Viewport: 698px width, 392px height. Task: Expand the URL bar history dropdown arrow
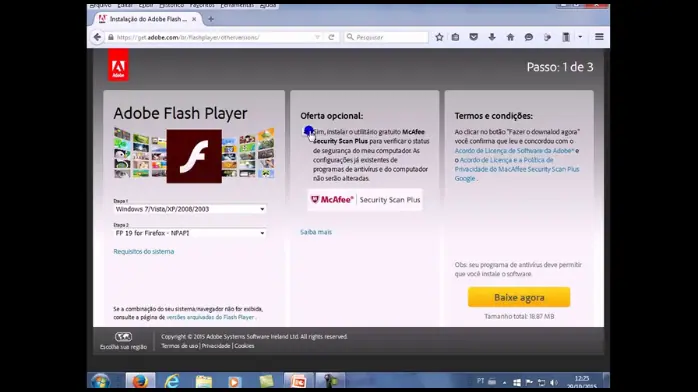coord(317,37)
